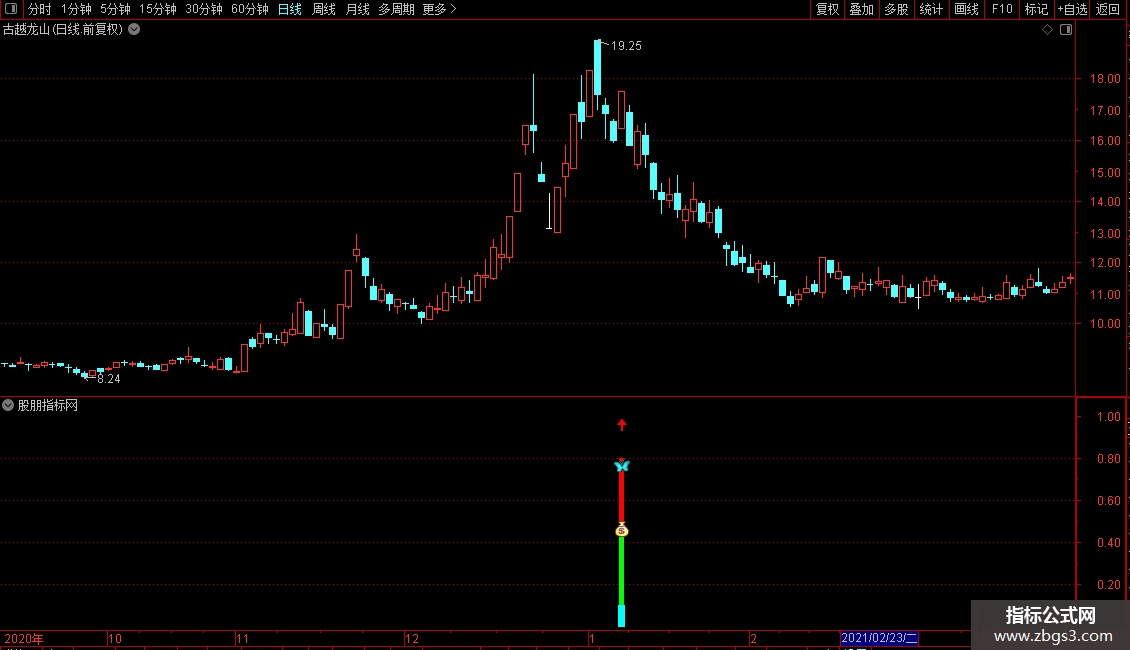Click the 股朋指标网 indicator label
Image resolution: width=1130 pixels, height=650 pixels.
pyautogui.click(x=48, y=406)
